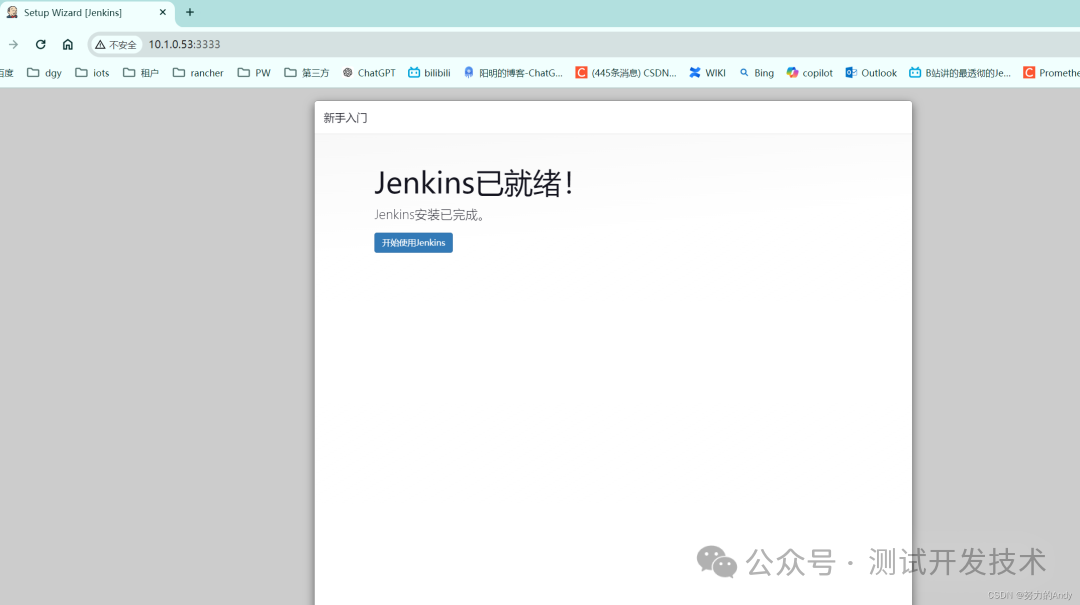The image size is (1080, 605).
Task: Open the B站讲的最透彻的Je... bookmark
Action: coord(959,72)
